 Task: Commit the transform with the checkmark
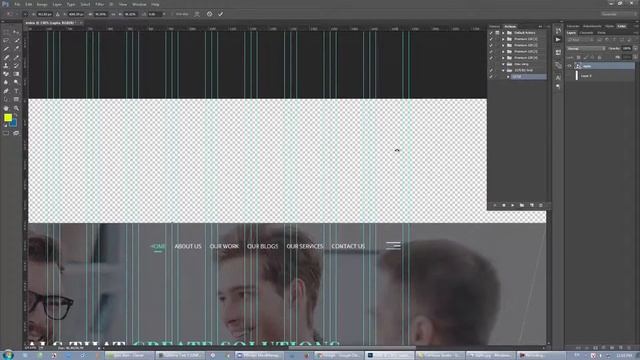(220, 14)
